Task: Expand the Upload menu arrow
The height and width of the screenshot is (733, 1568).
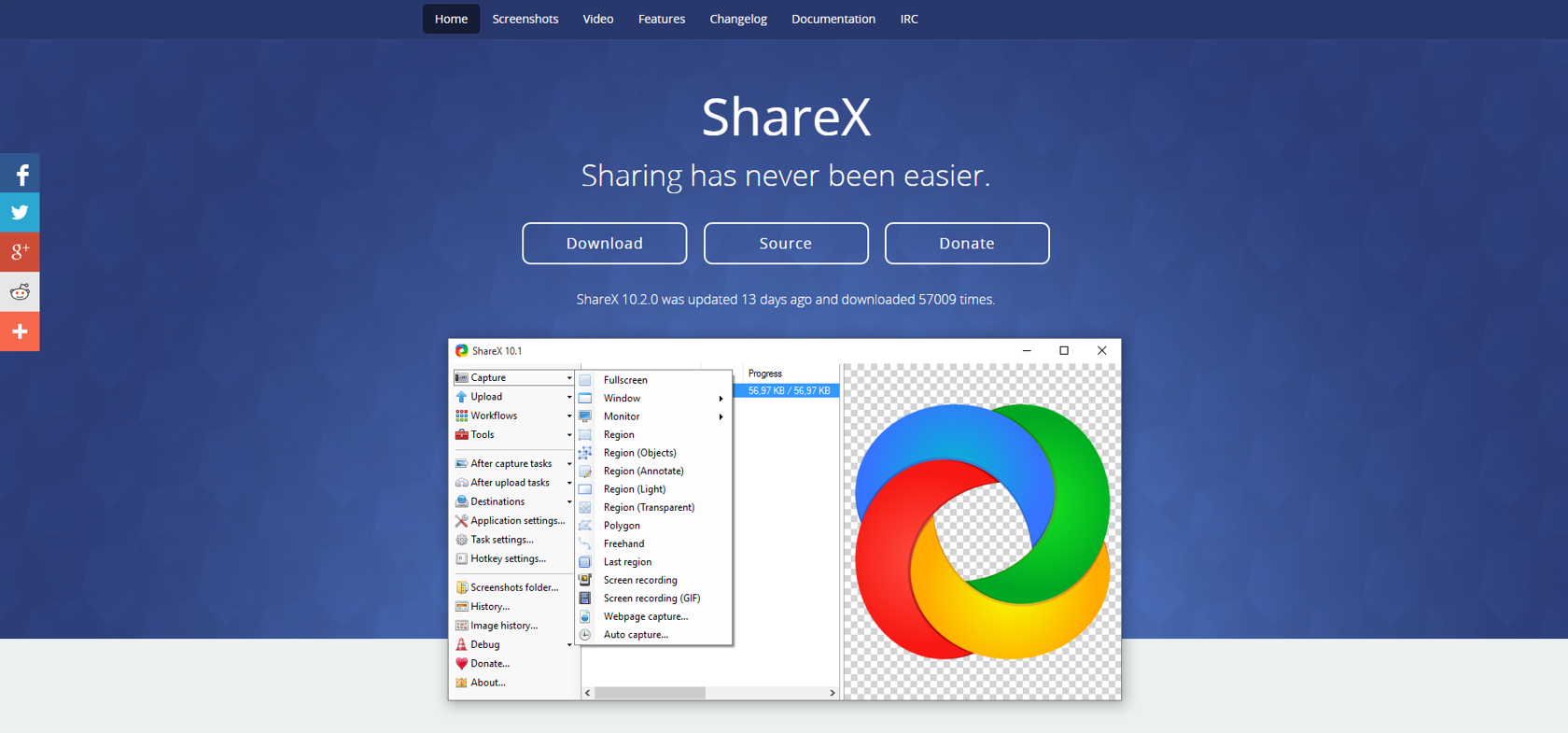Action: (569, 397)
